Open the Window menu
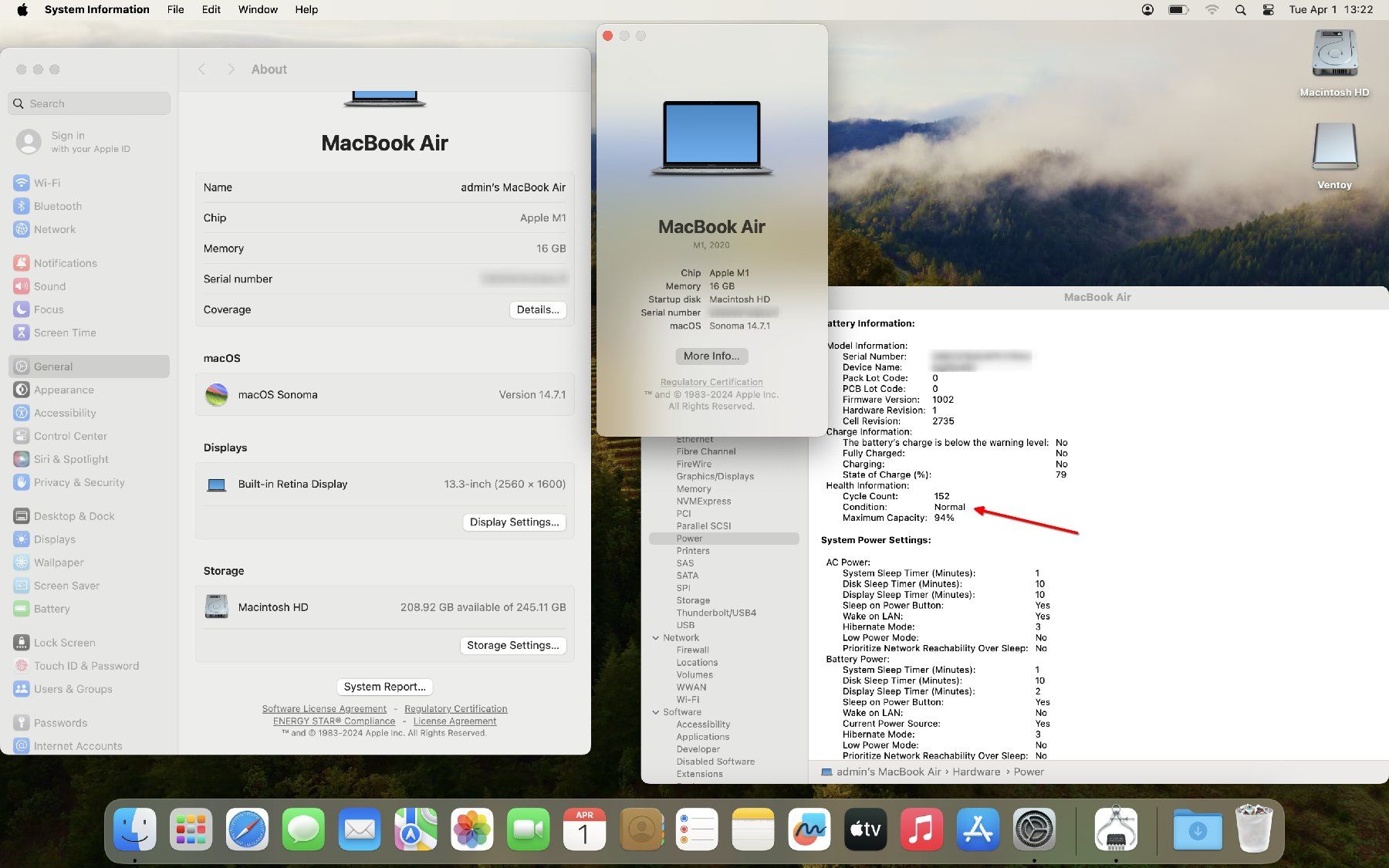 coord(258,10)
